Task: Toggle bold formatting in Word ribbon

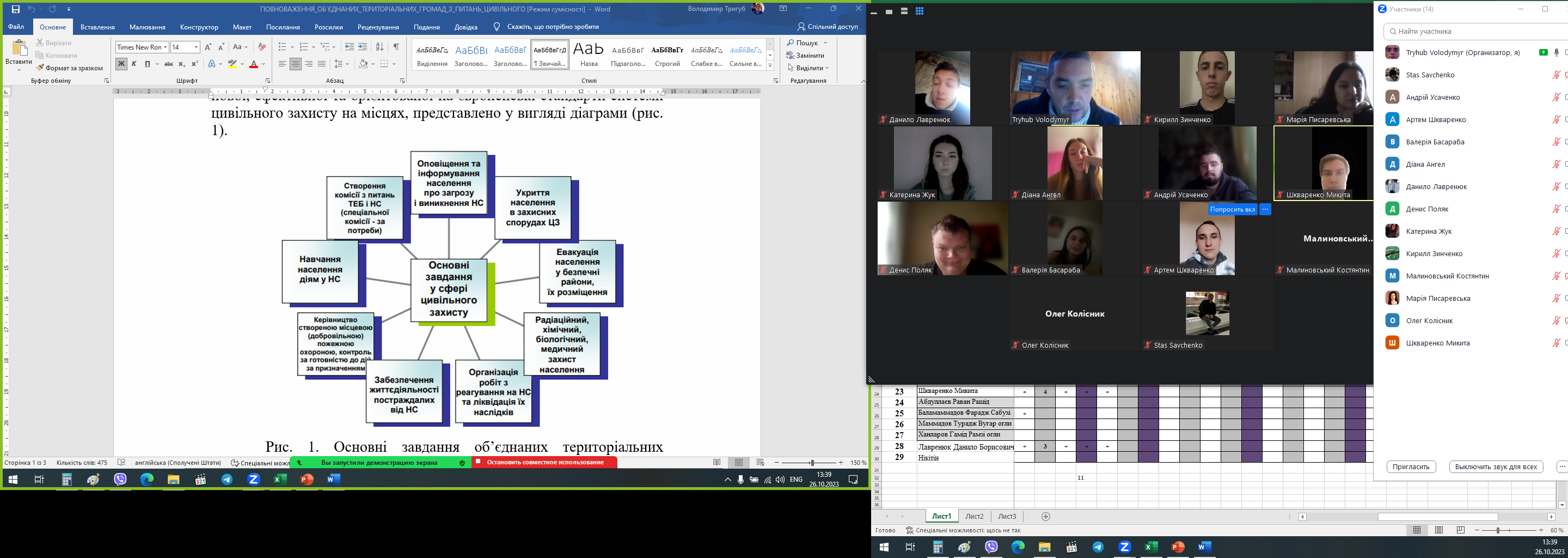Action: pyautogui.click(x=121, y=64)
